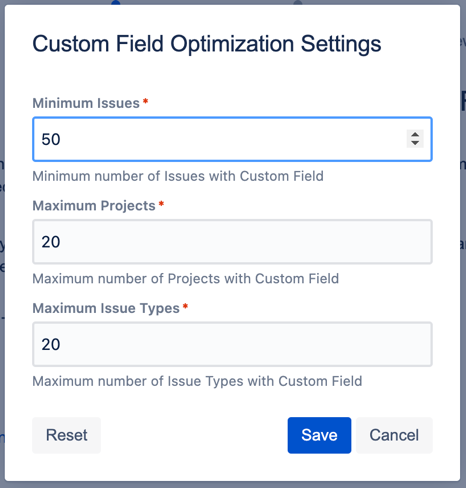Viewport: 466px width, 488px height.
Task: Click the blue dot peeking above the dialog
Action: (116, 2)
